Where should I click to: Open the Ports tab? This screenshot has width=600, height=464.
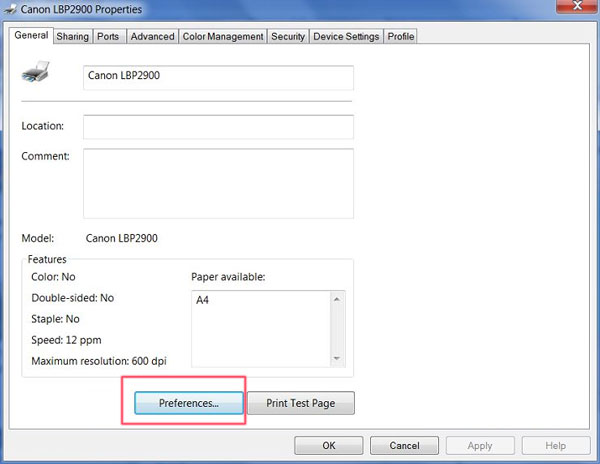coord(108,37)
